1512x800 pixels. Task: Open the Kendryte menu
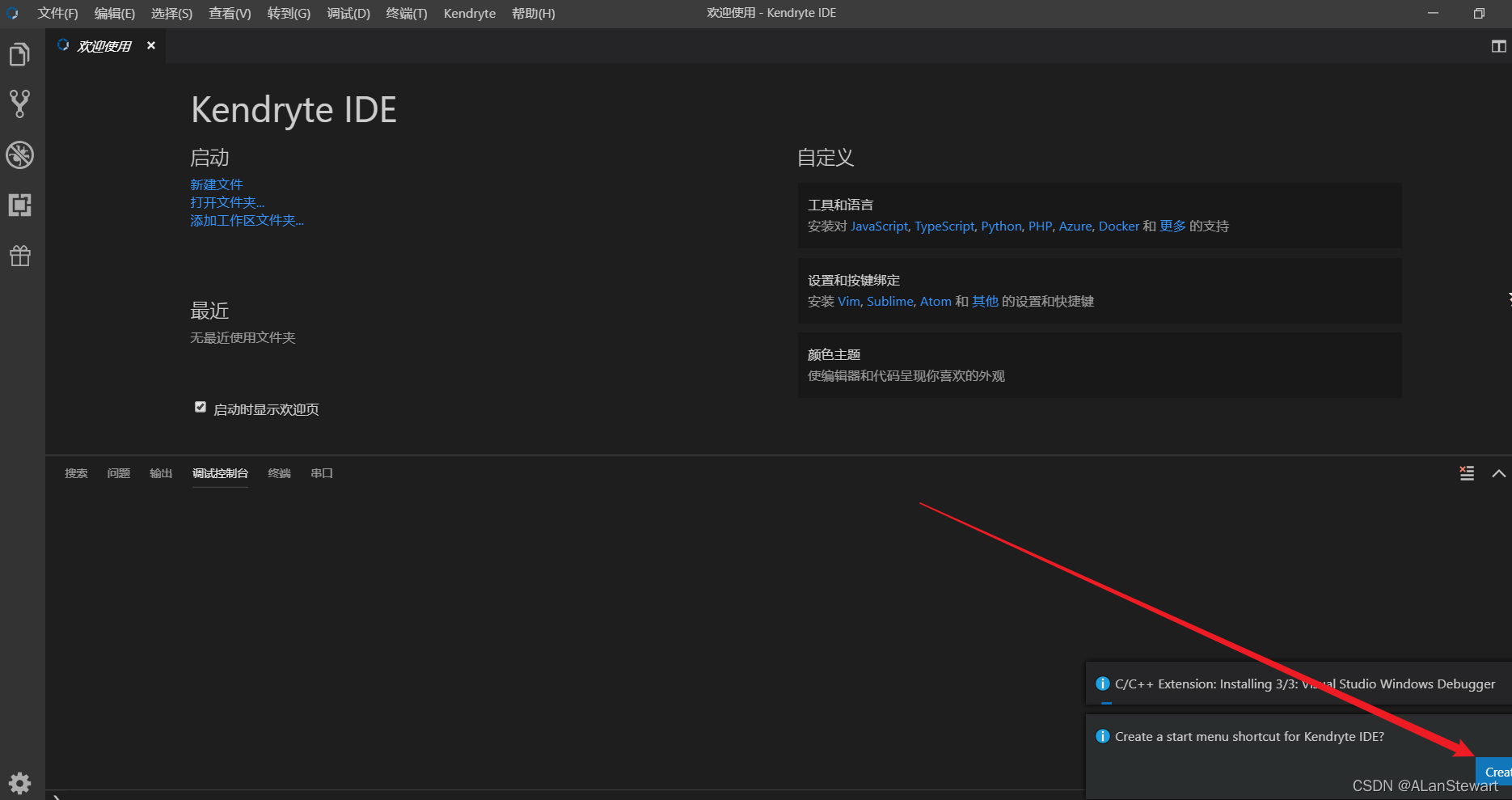click(x=470, y=13)
